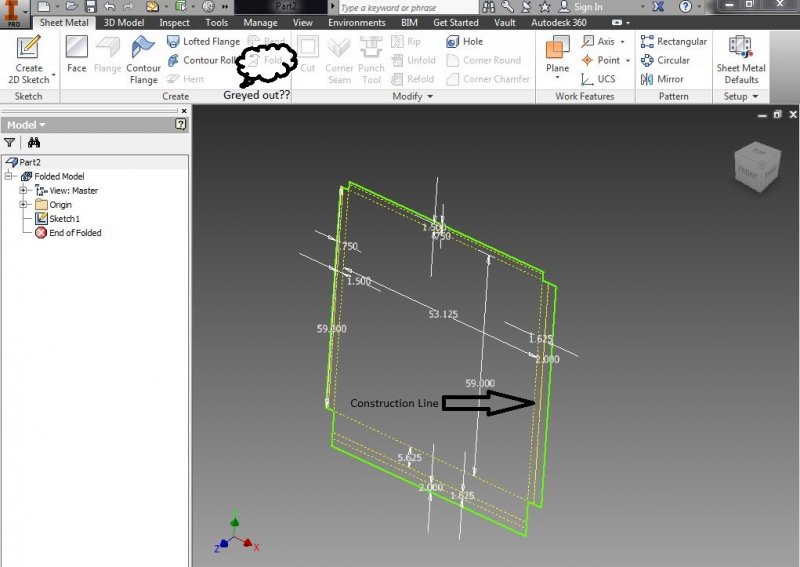Open the Plane dropdown arrow

pos(557,78)
